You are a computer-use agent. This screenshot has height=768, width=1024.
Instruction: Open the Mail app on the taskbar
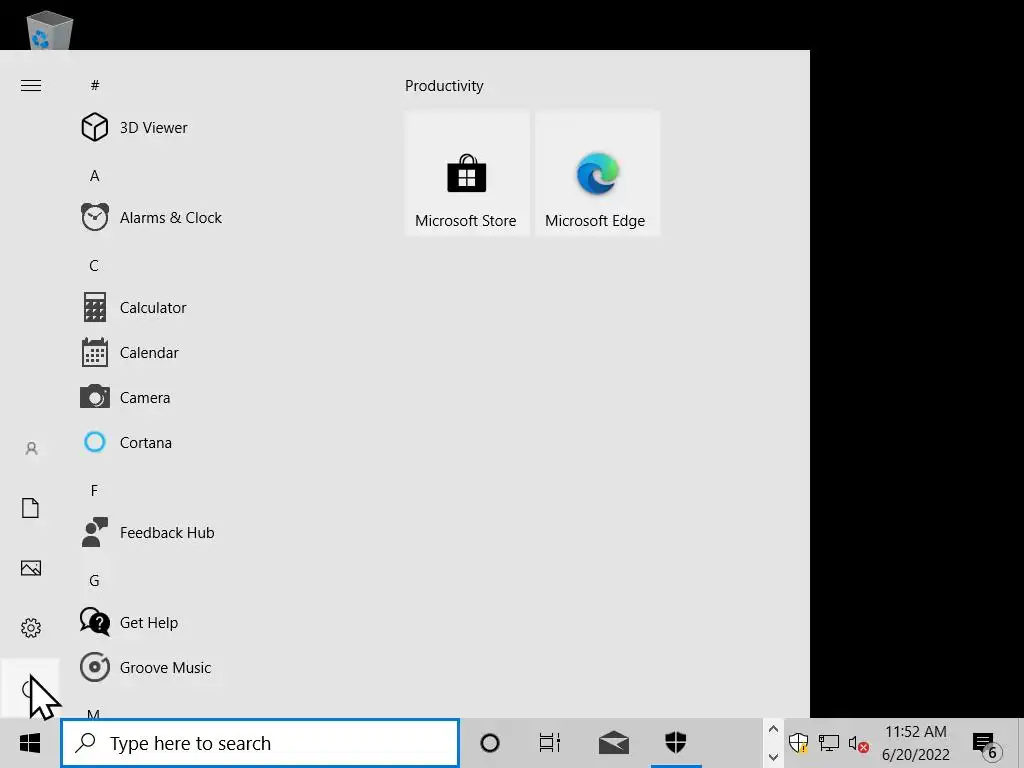tap(614, 743)
